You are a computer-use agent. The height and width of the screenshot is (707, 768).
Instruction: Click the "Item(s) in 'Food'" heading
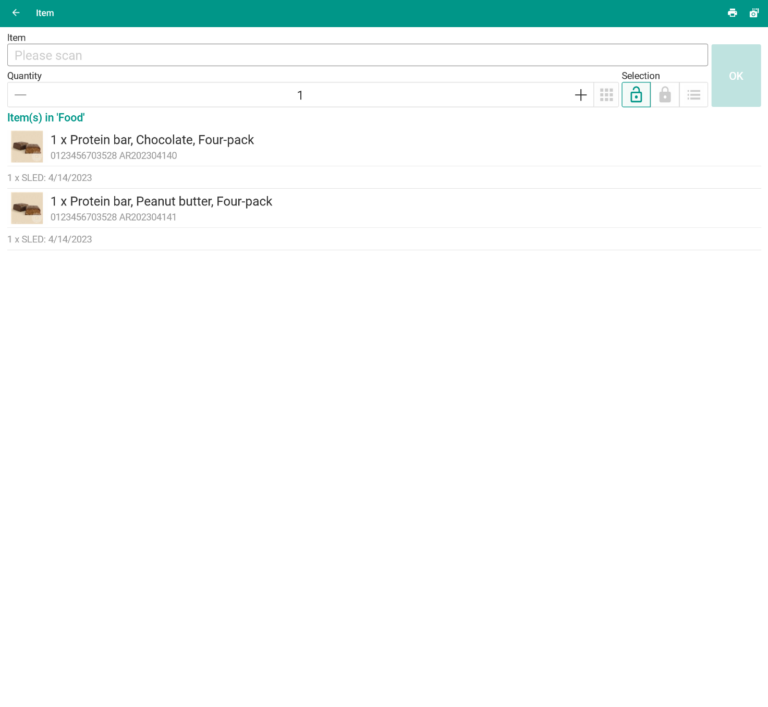pyautogui.click(x=46, y=118)
